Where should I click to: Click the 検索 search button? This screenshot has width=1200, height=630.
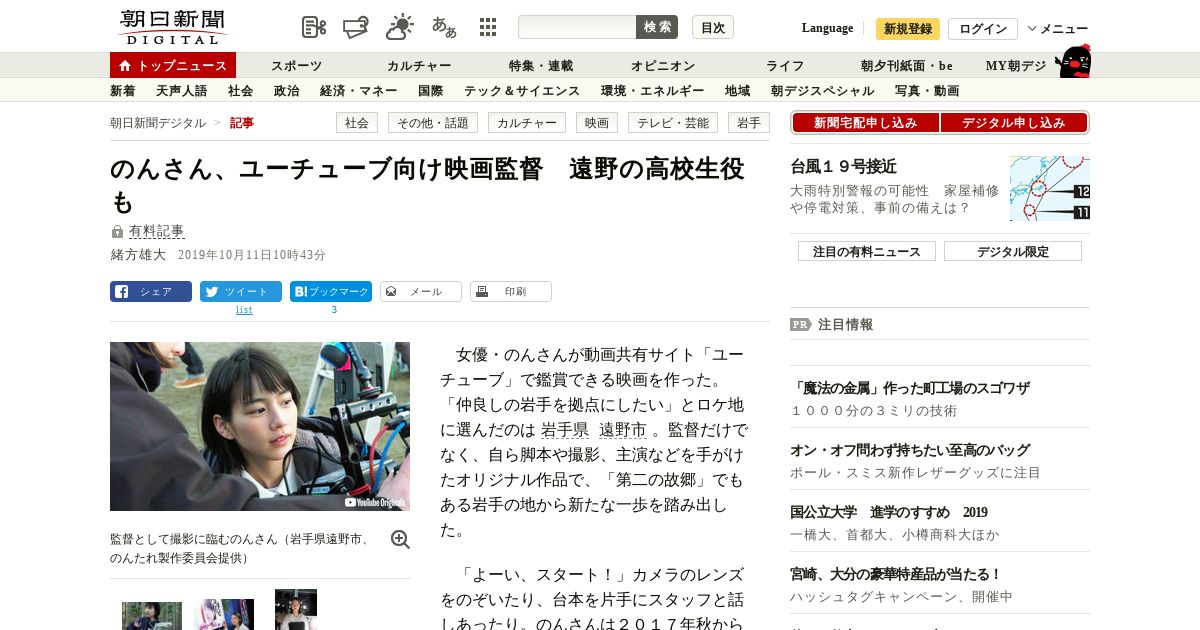point(657,27)
